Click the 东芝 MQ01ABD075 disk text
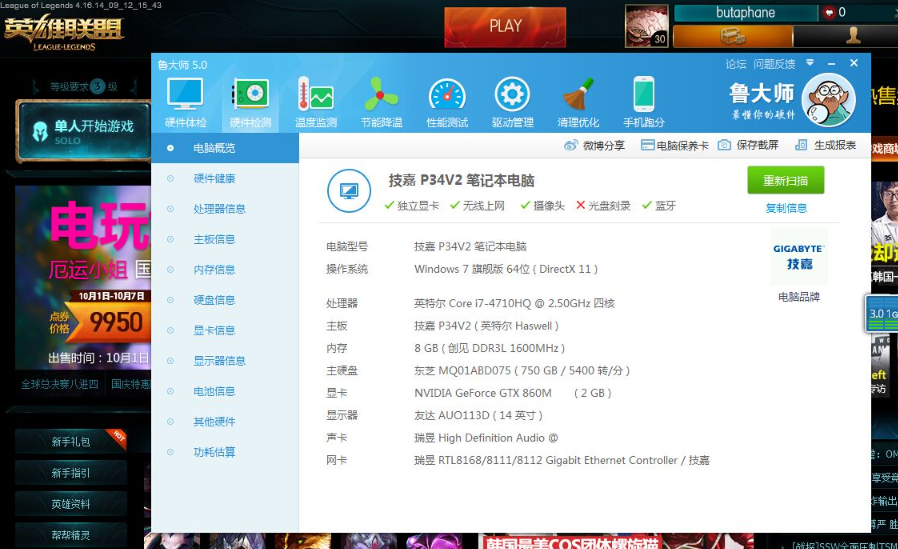 point(522,370)
